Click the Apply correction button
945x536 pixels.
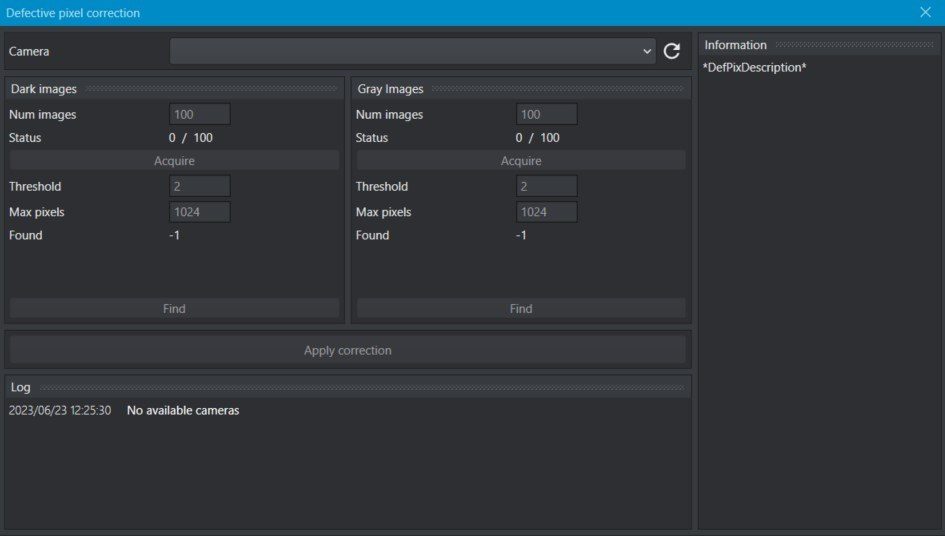point(347,351)
